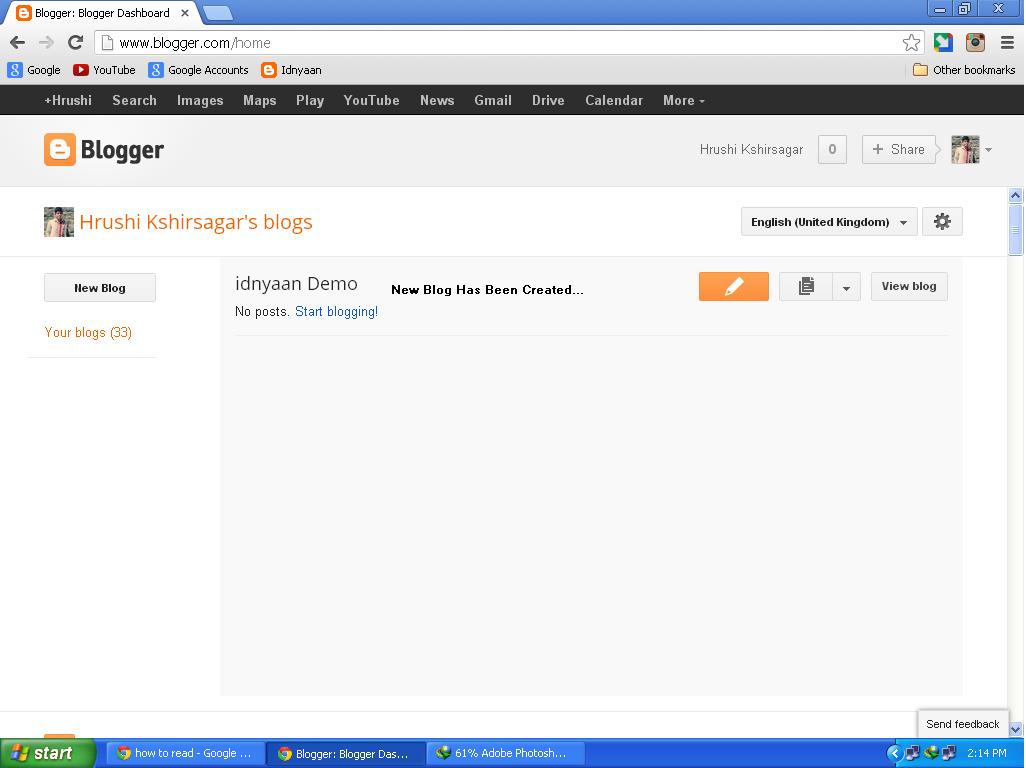Image resolution: width=1026 pixels, height=768 pixels.
Task: Open the Idnyaan bookmark
Action: point(292,70)
